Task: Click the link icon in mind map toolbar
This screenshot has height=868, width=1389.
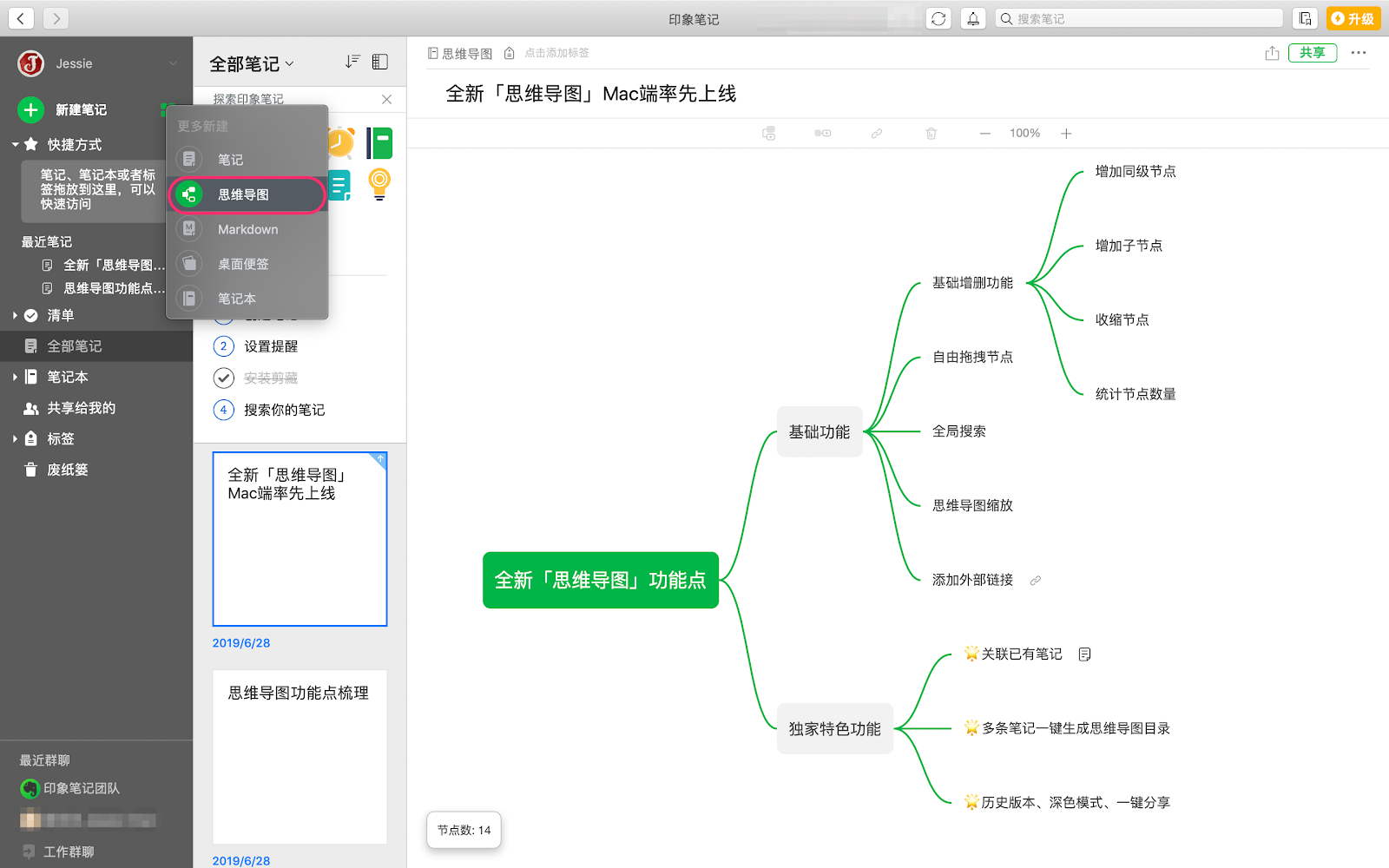Action: [877, 134]
